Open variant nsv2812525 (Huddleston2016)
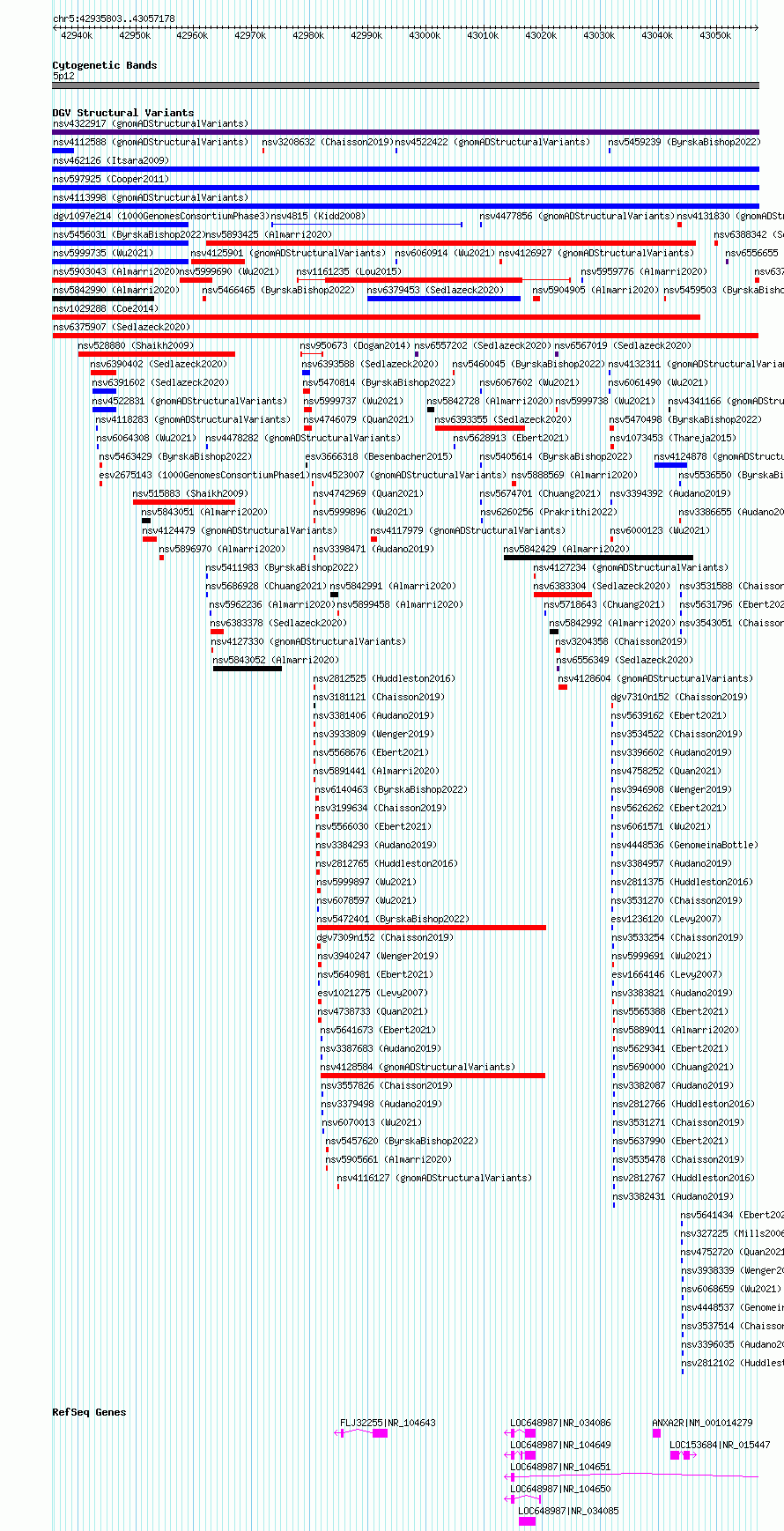The width and height of the screenshot is (784, 1531). click(x=384, y=678)
